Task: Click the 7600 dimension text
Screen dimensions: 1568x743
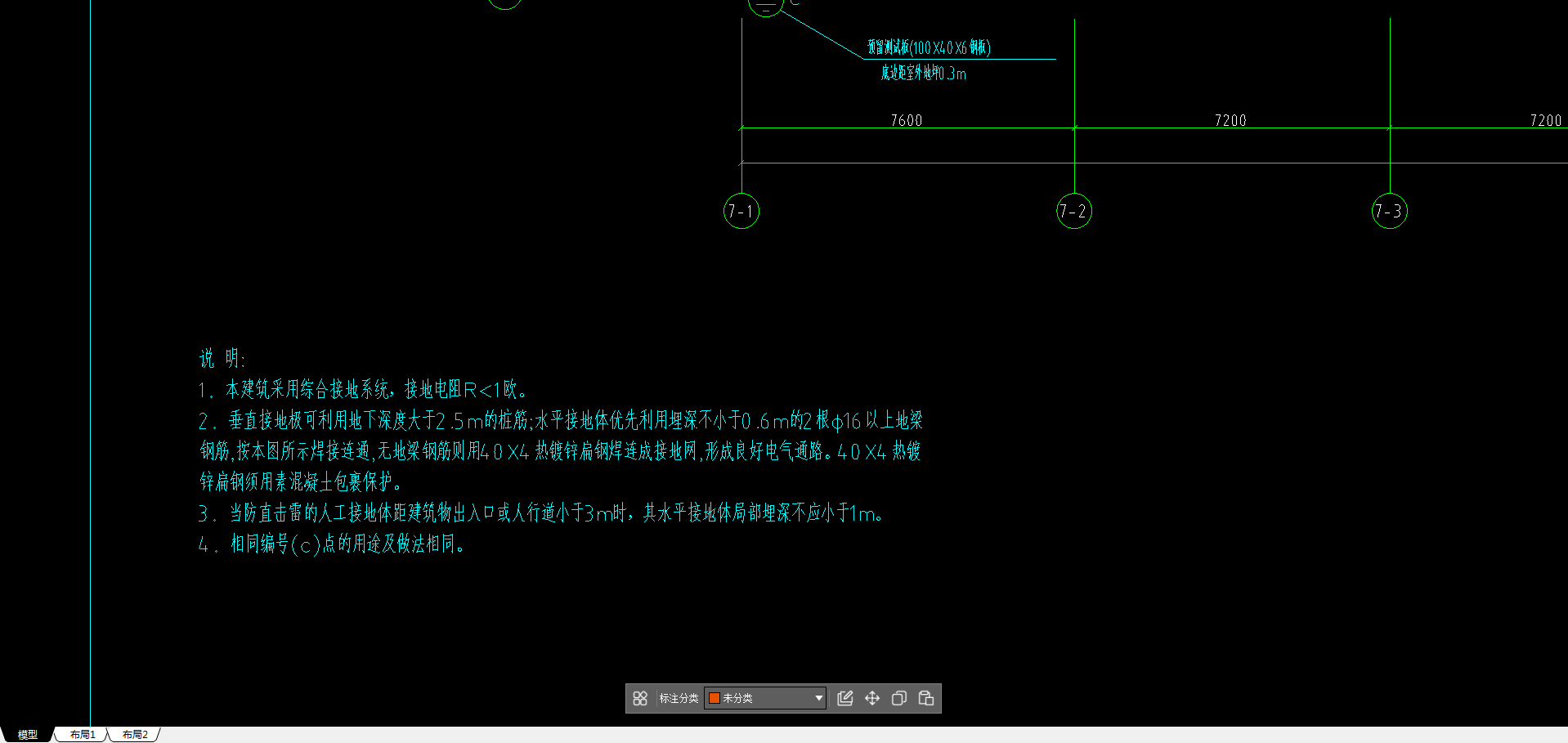Action: point(907,120)
